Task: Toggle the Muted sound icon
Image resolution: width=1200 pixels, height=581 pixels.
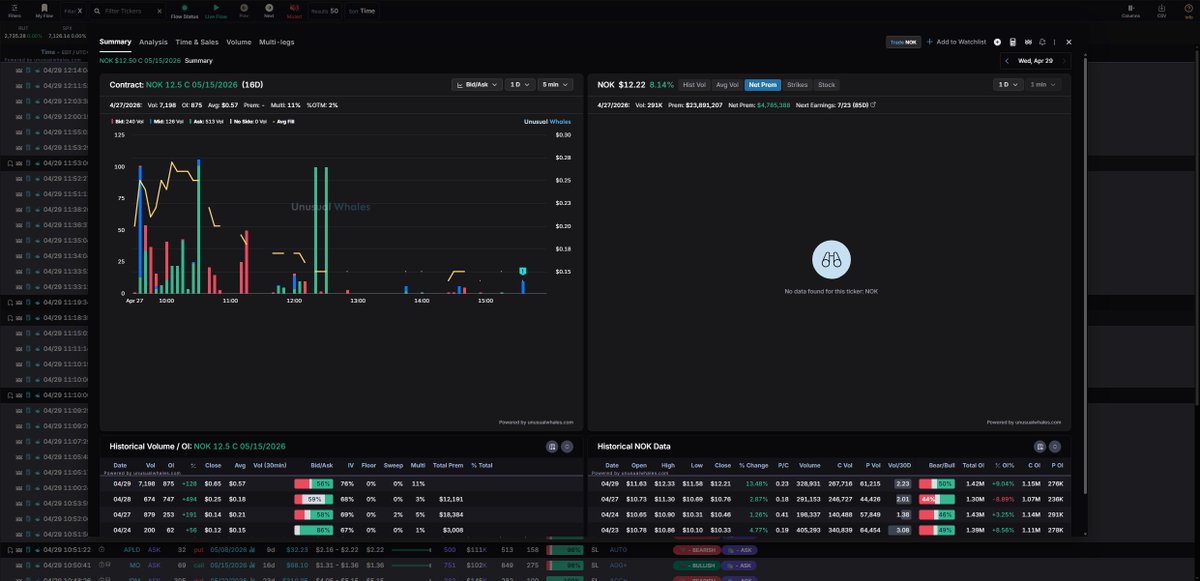Action: (x=295, y=7)
